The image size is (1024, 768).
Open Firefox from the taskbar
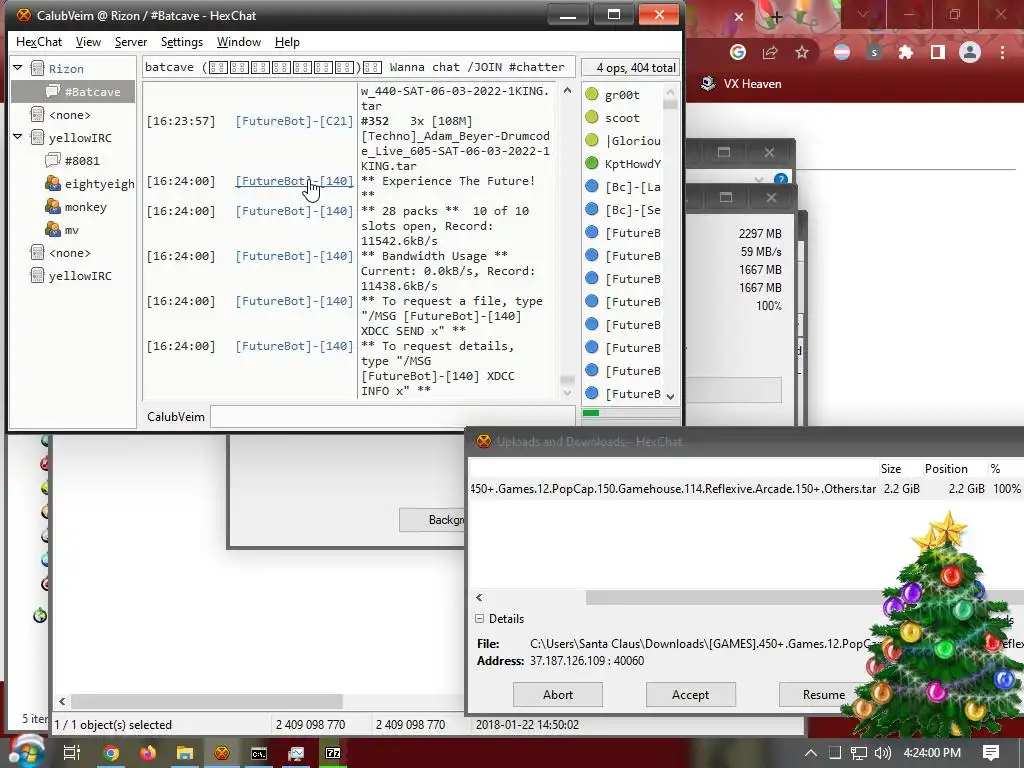coord(148,753)
